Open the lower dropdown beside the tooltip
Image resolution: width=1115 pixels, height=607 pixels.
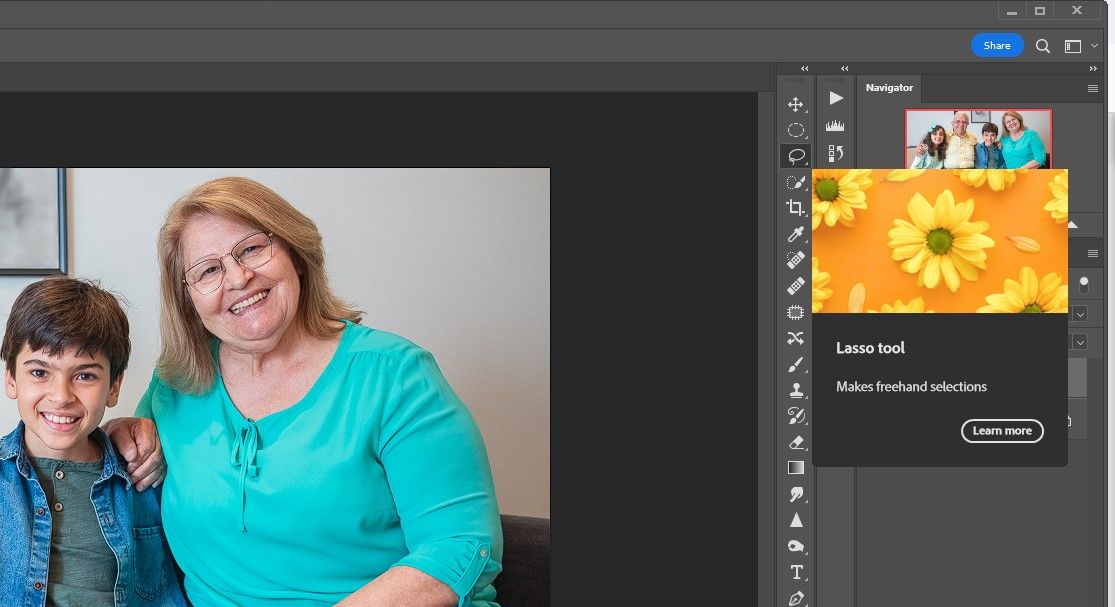[x=1080, y=342]
